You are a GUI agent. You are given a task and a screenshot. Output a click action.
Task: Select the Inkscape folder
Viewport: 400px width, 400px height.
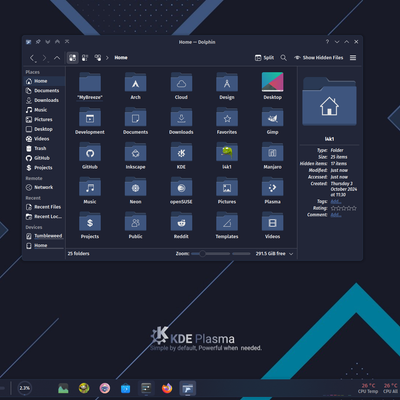click(x=135, y=156)
